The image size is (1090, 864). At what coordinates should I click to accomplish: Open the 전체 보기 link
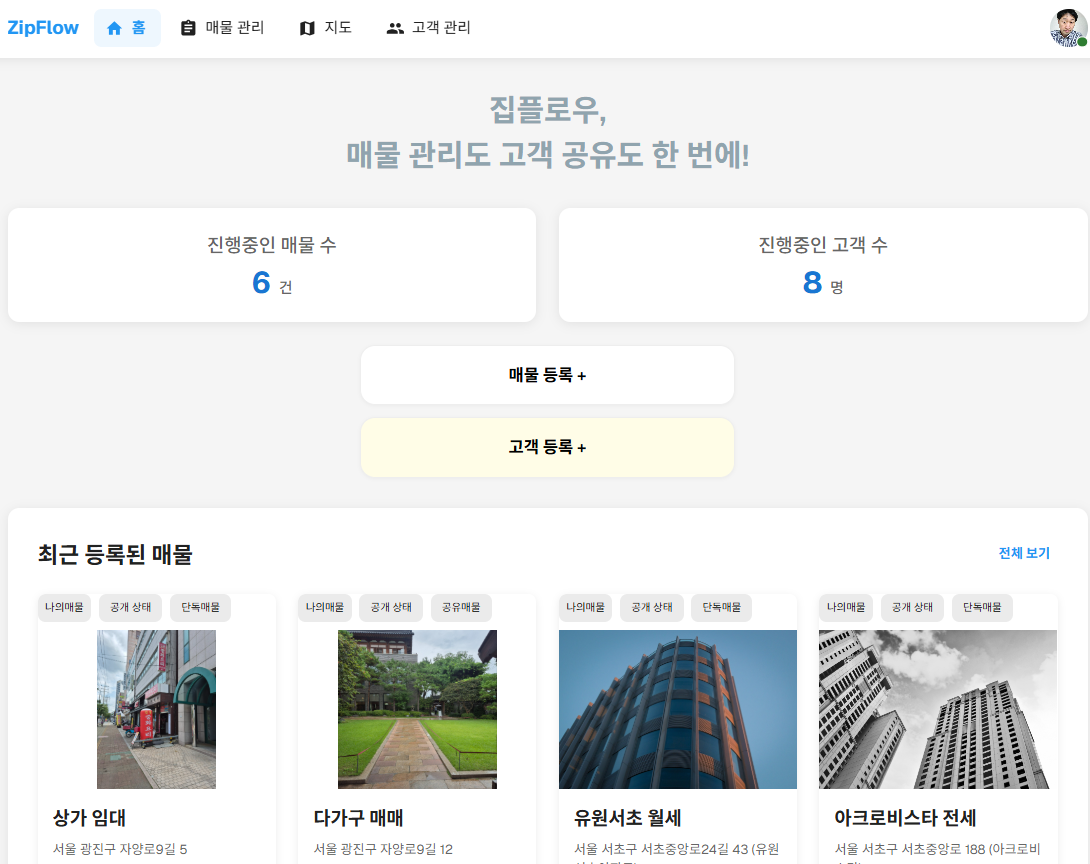pos(1024,553)
